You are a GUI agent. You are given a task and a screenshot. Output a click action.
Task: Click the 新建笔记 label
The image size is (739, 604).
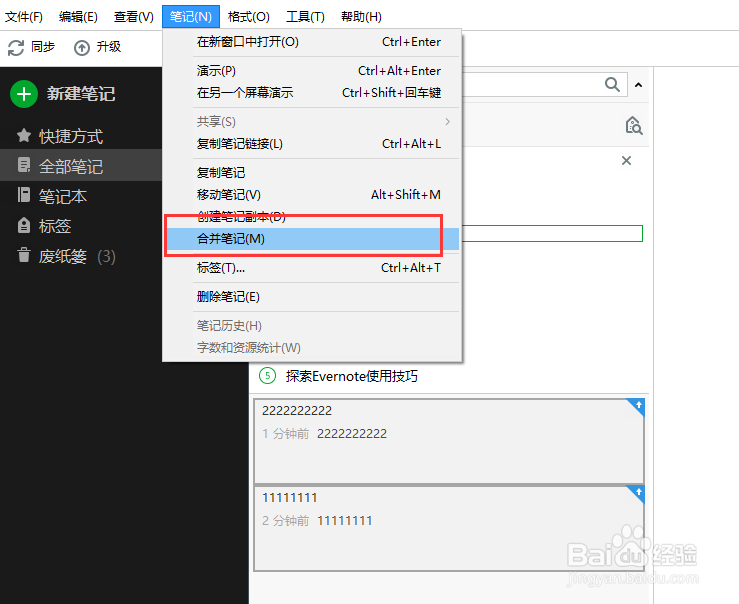click(81, 94)
